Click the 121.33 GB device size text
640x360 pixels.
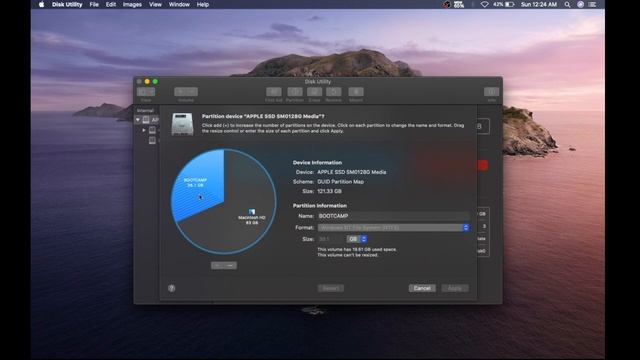[x=329, y=191]
